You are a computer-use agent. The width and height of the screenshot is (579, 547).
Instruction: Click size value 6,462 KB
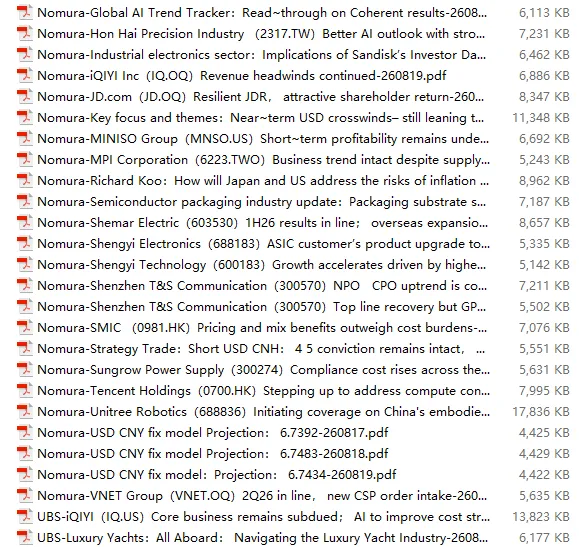pyautogui.click(x=544, y=55)
